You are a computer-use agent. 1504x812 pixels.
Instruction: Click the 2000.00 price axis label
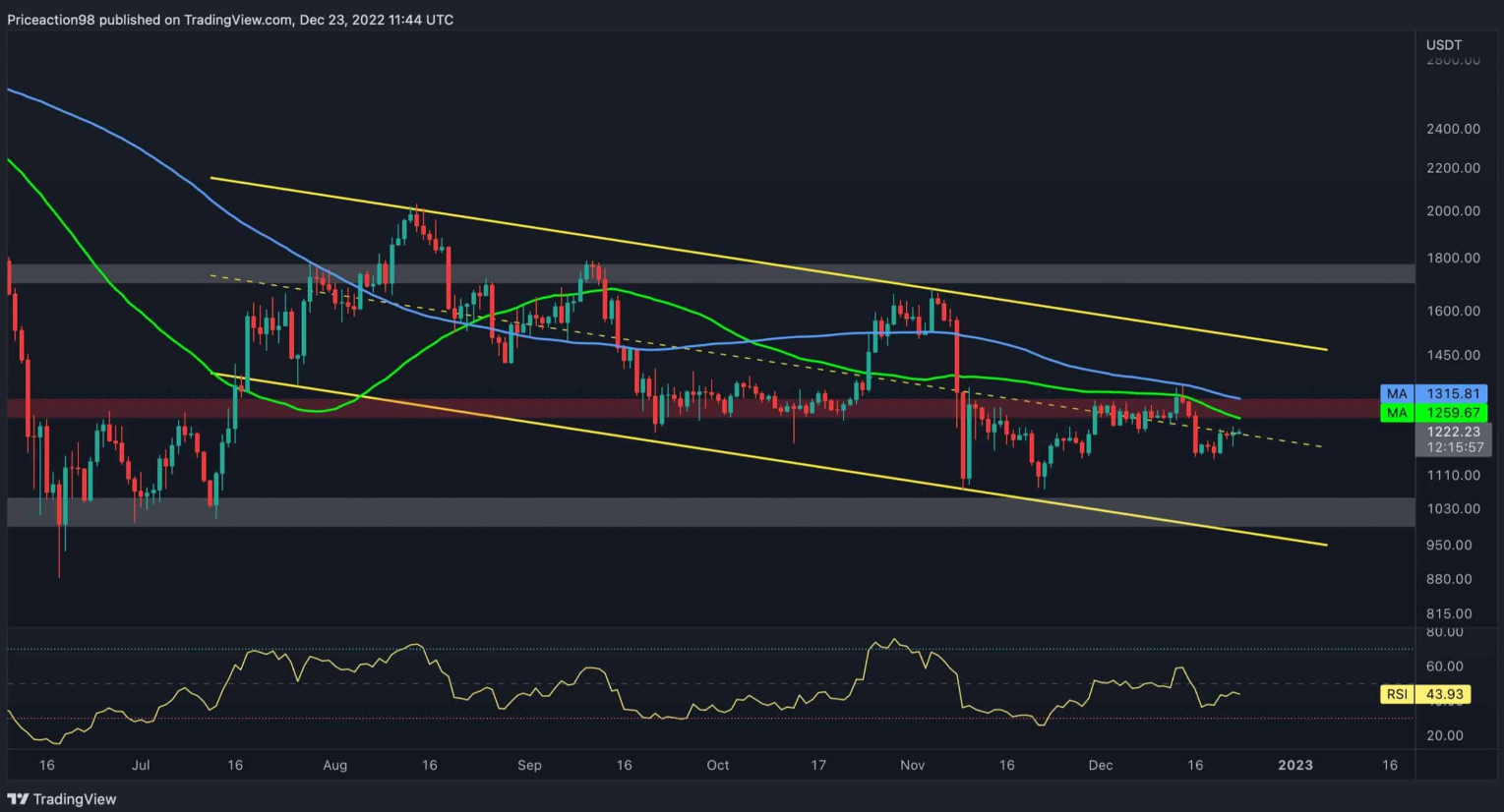(1453, 211)
